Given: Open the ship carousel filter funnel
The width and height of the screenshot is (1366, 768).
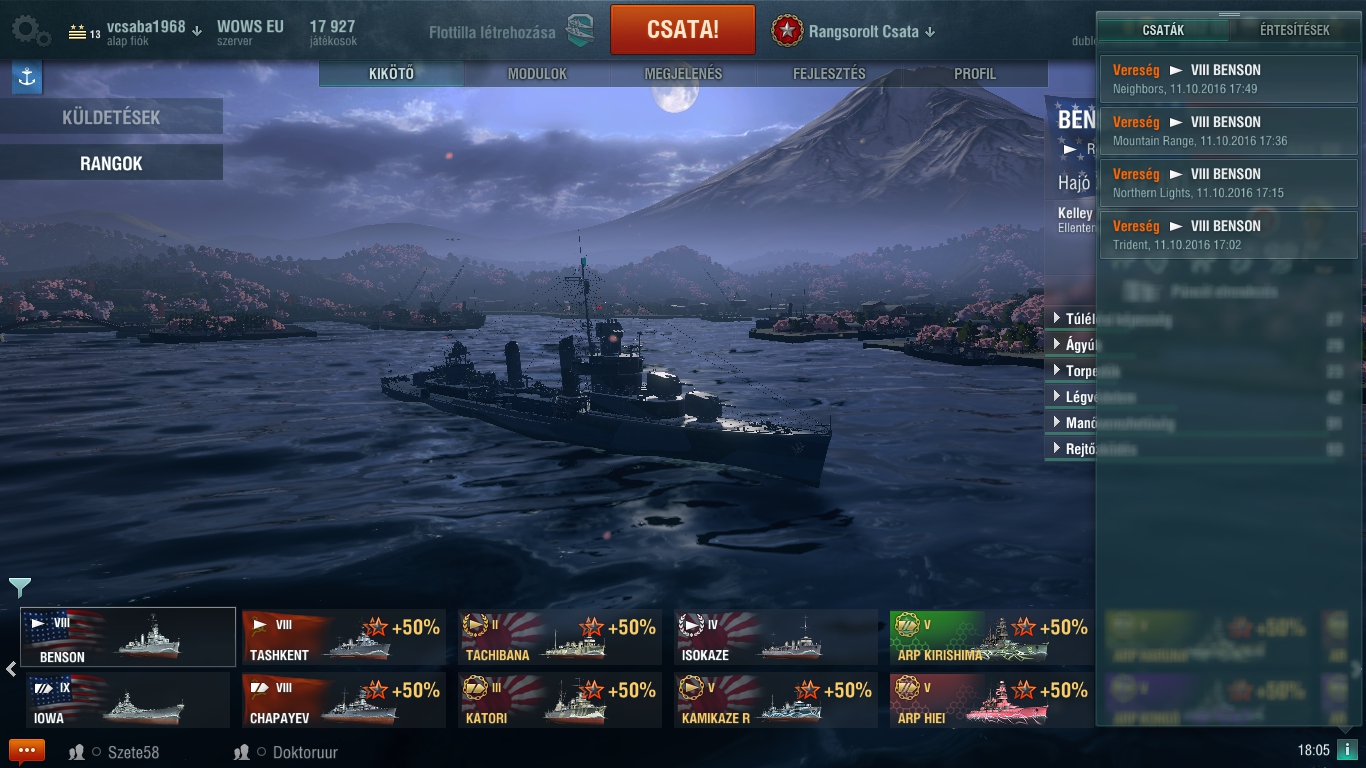Looking at the screenshot, I should coord(20,587).
